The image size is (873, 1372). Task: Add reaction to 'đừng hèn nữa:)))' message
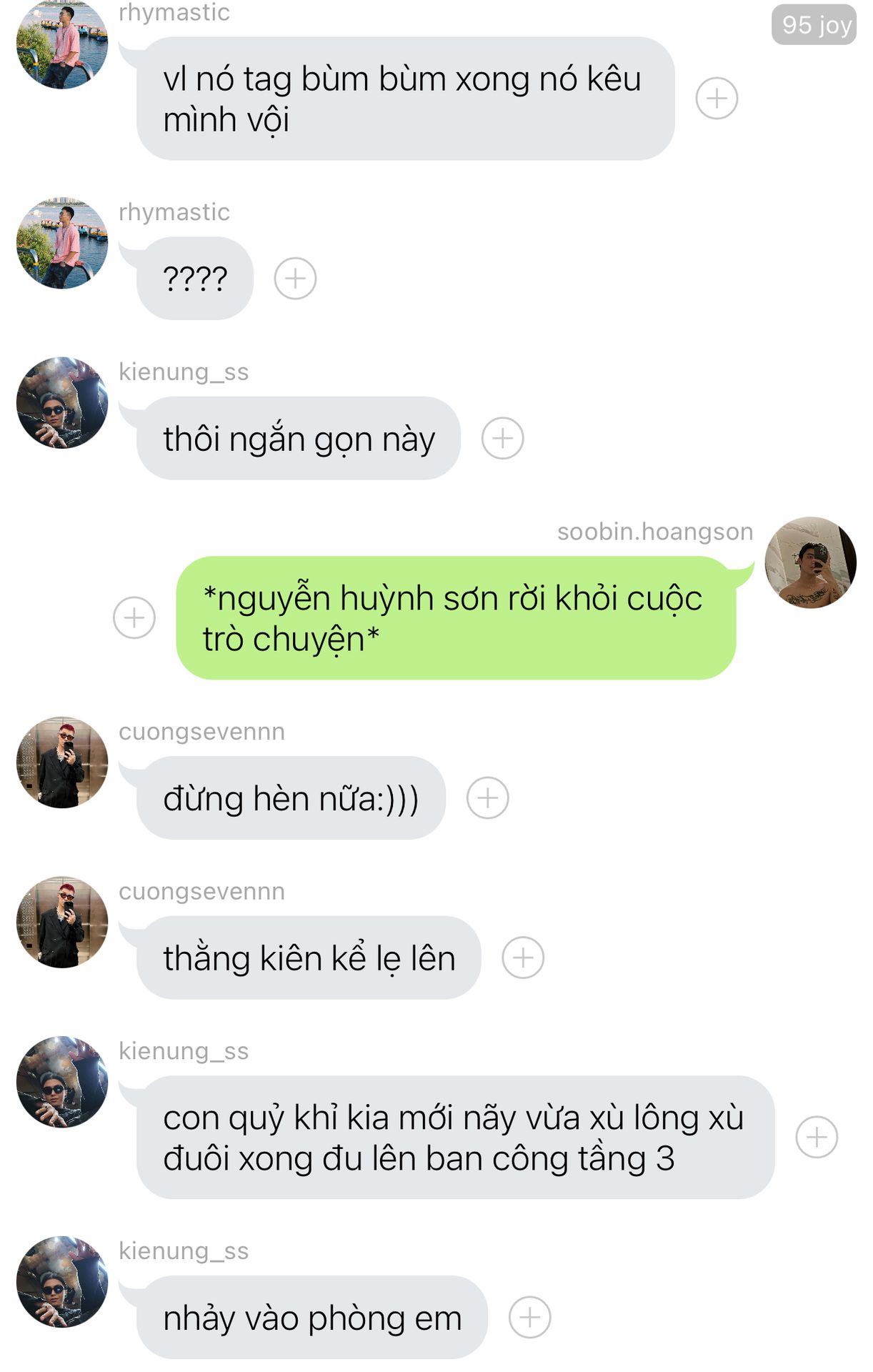pos(487,797)
